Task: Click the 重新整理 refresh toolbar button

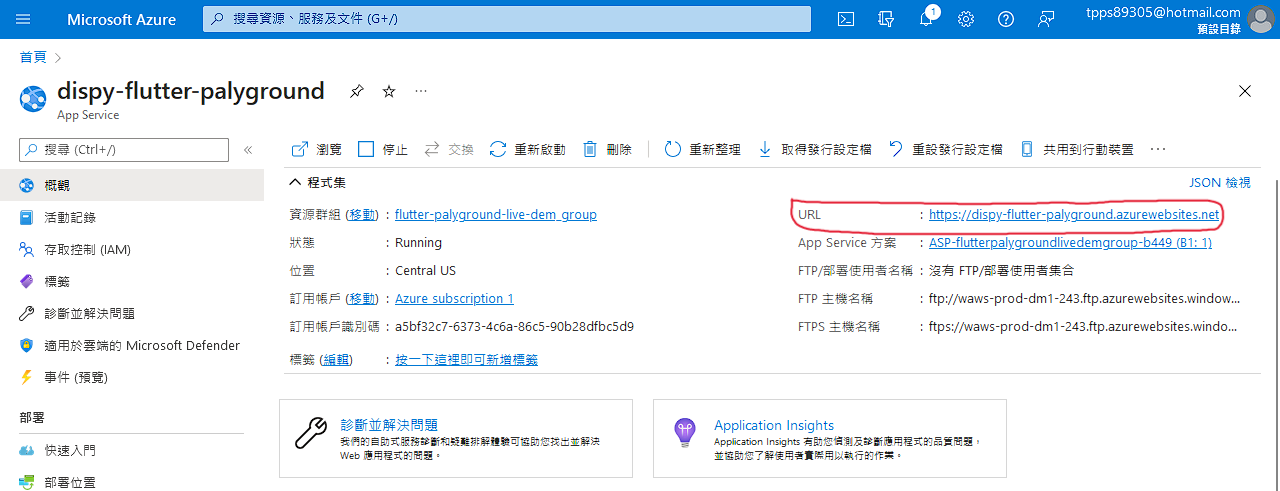Action: (702, 149)
